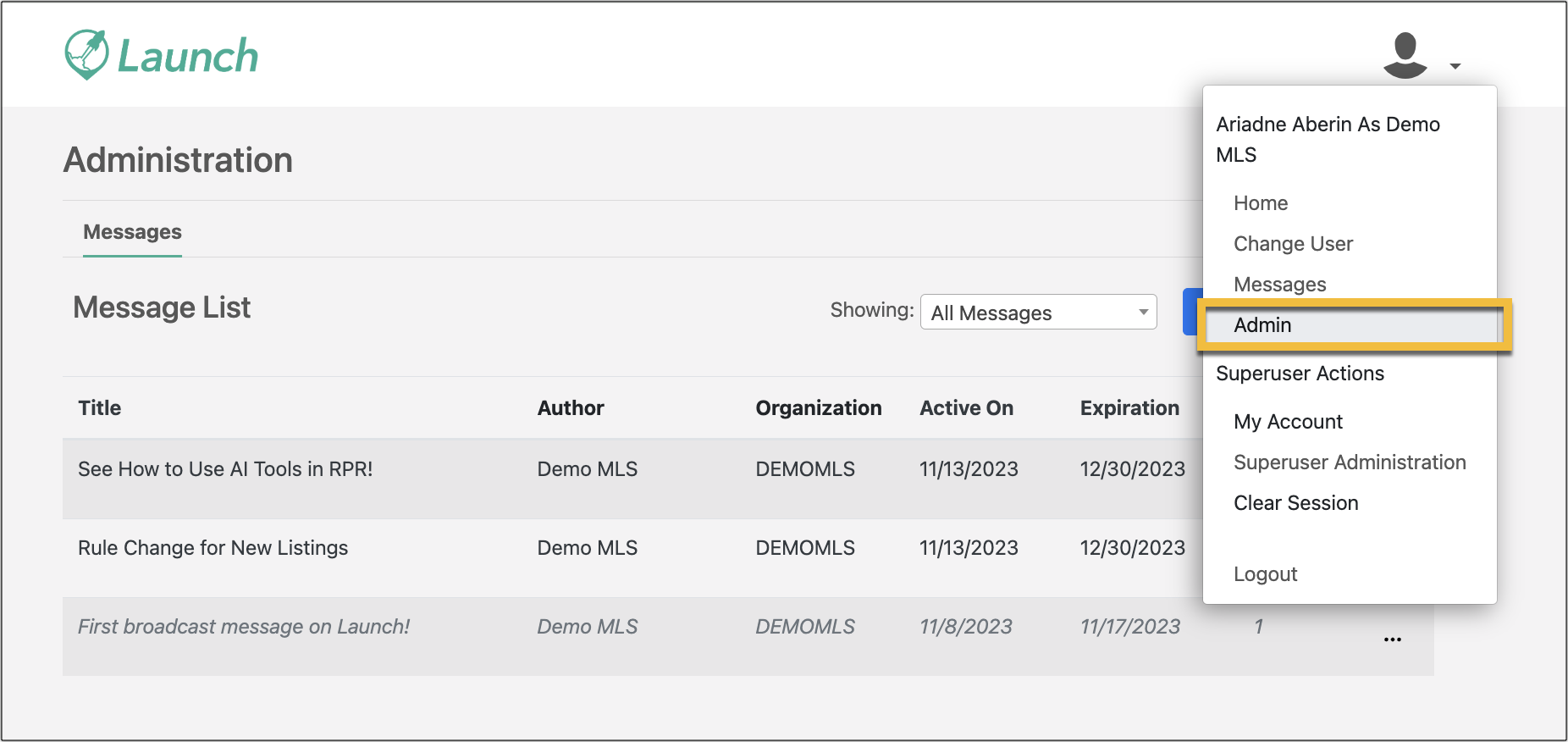Click 'Ariadne Aberin As Demo MLS' menu header
The height and width of the screenshot is (742, 1568).
coord(1328,140)
